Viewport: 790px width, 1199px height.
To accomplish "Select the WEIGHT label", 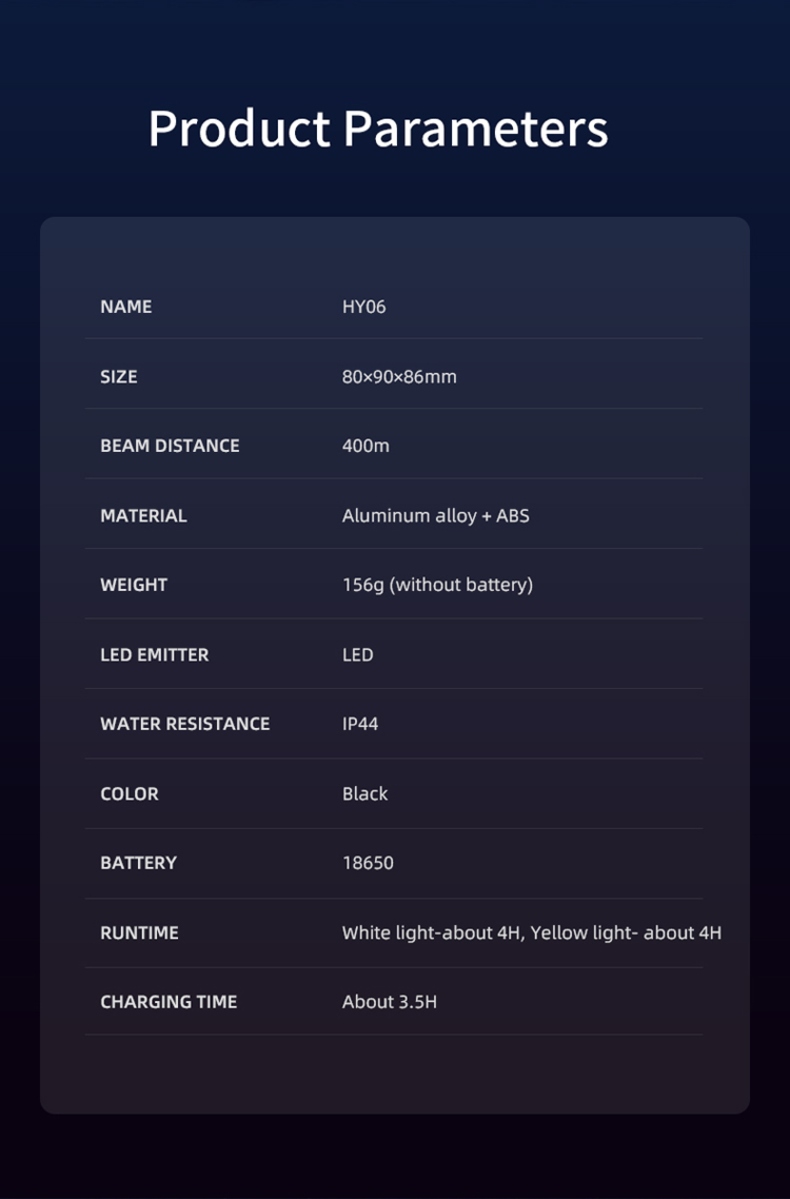I will click(134, 585).
